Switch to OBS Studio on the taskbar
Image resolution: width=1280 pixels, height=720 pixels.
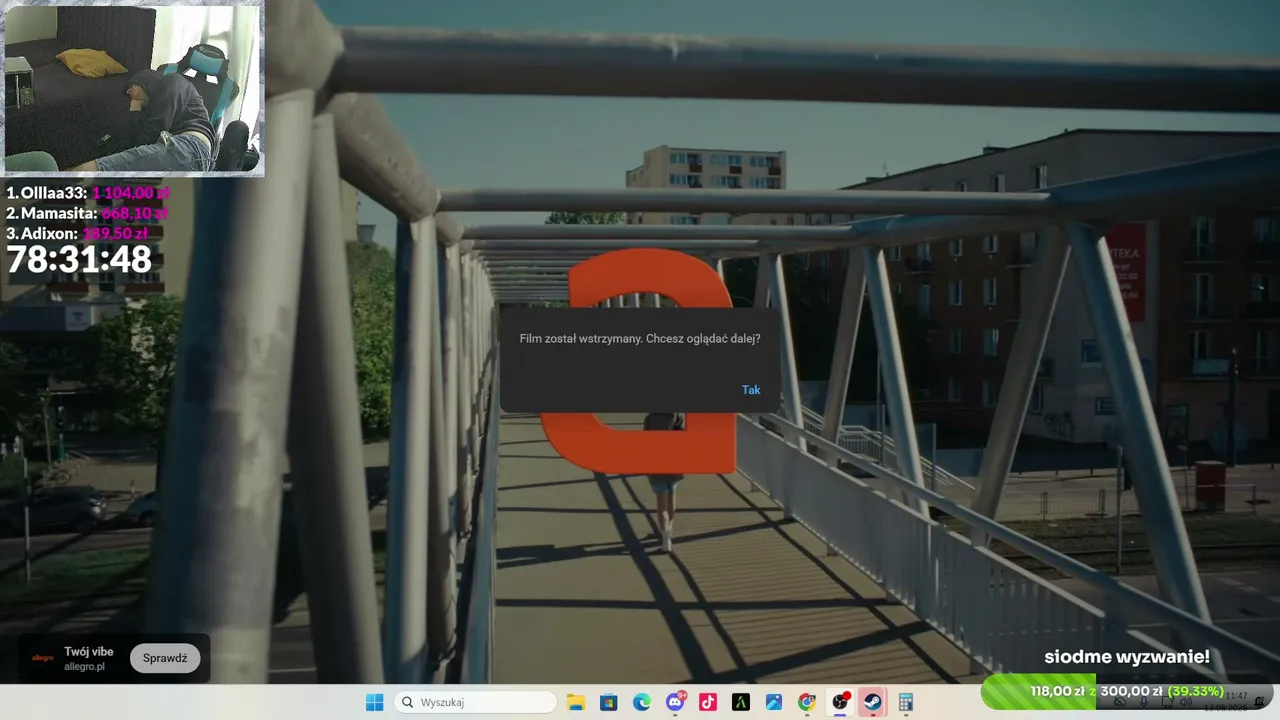(840, 702)
